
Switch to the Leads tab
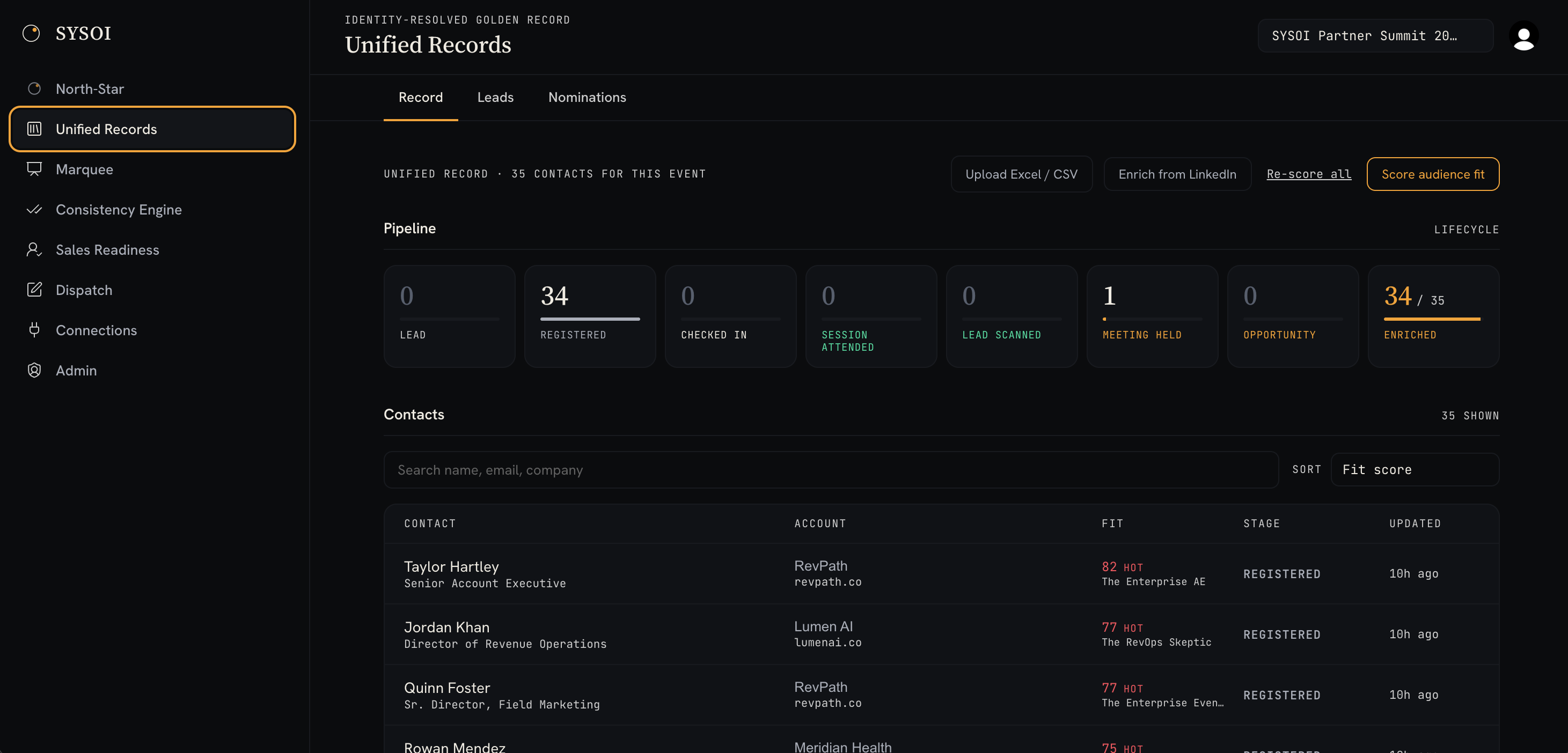(495, 97)
